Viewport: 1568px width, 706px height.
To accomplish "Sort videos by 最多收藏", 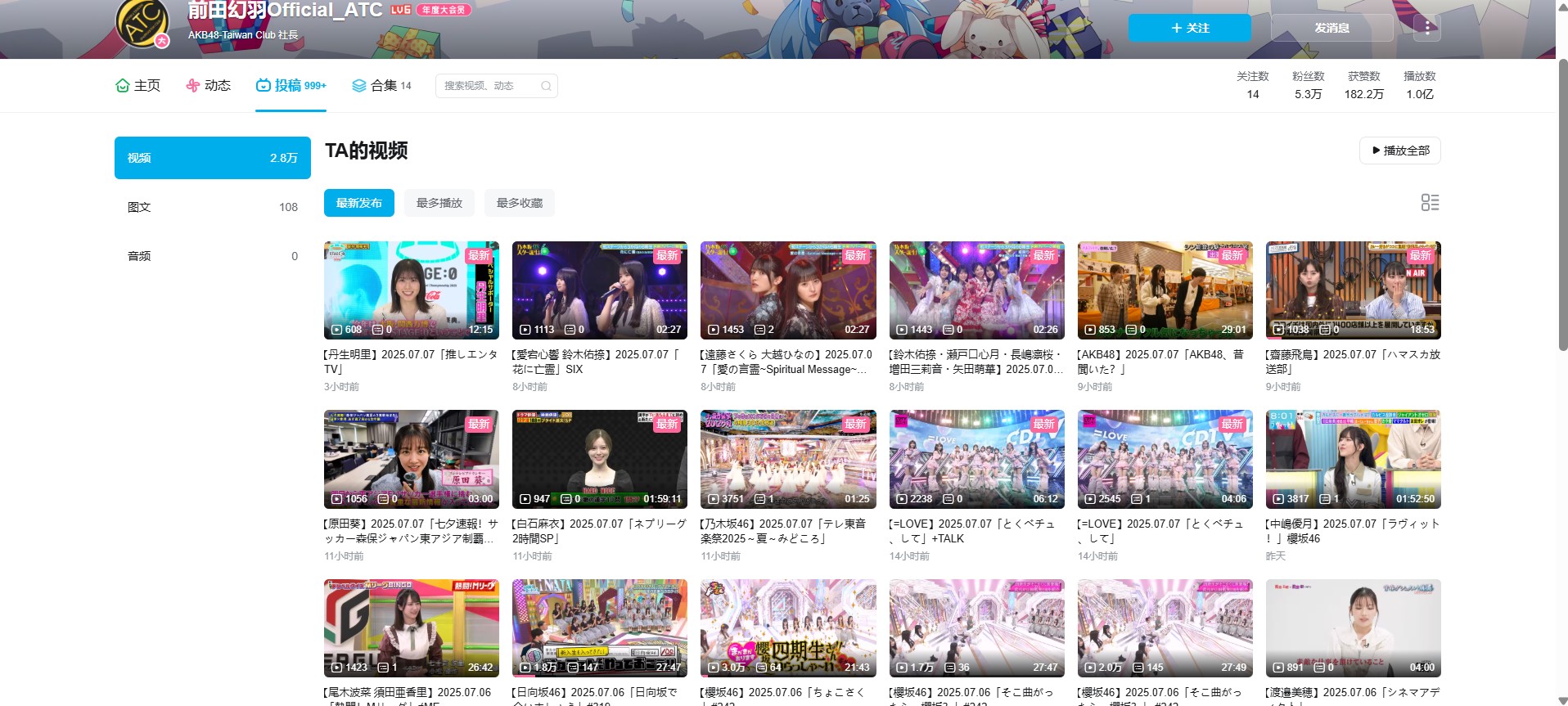I will click(520, 203).
